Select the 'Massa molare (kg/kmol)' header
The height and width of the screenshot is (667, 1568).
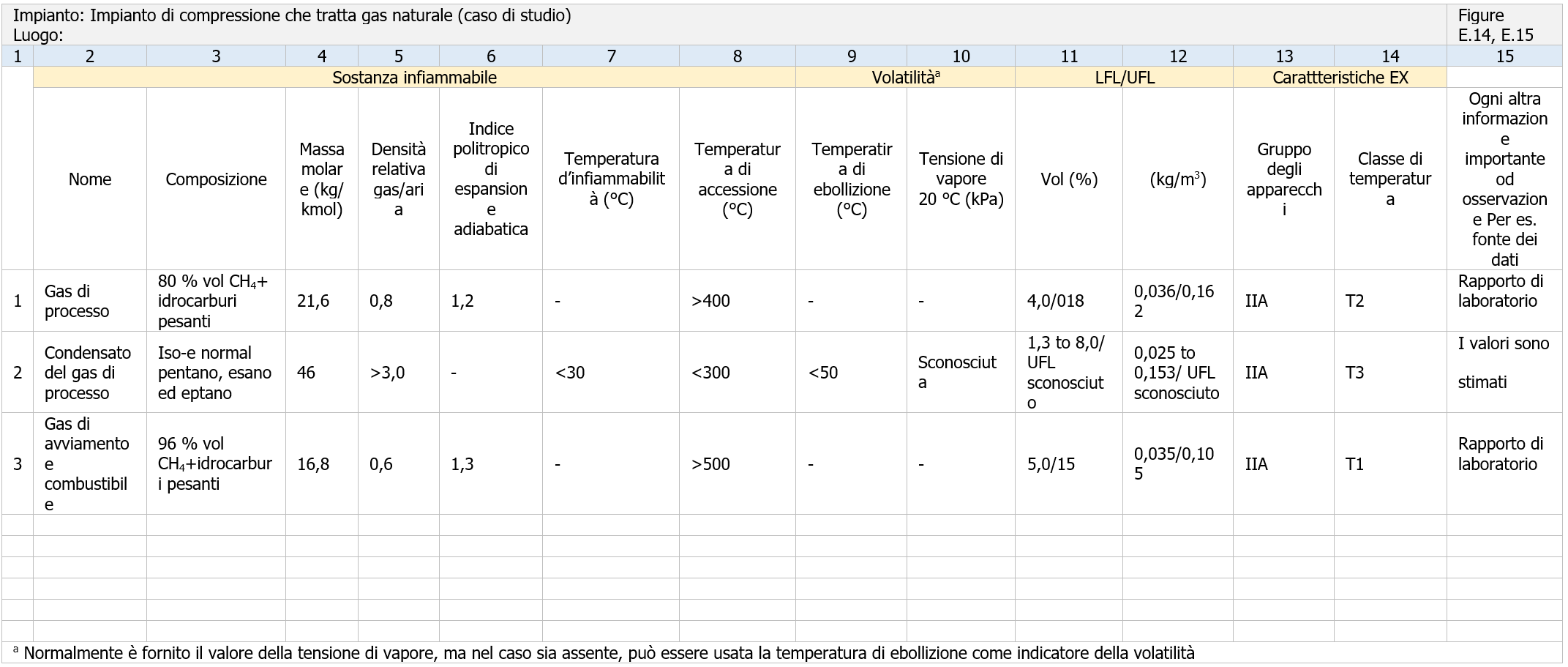coord(322,179)
